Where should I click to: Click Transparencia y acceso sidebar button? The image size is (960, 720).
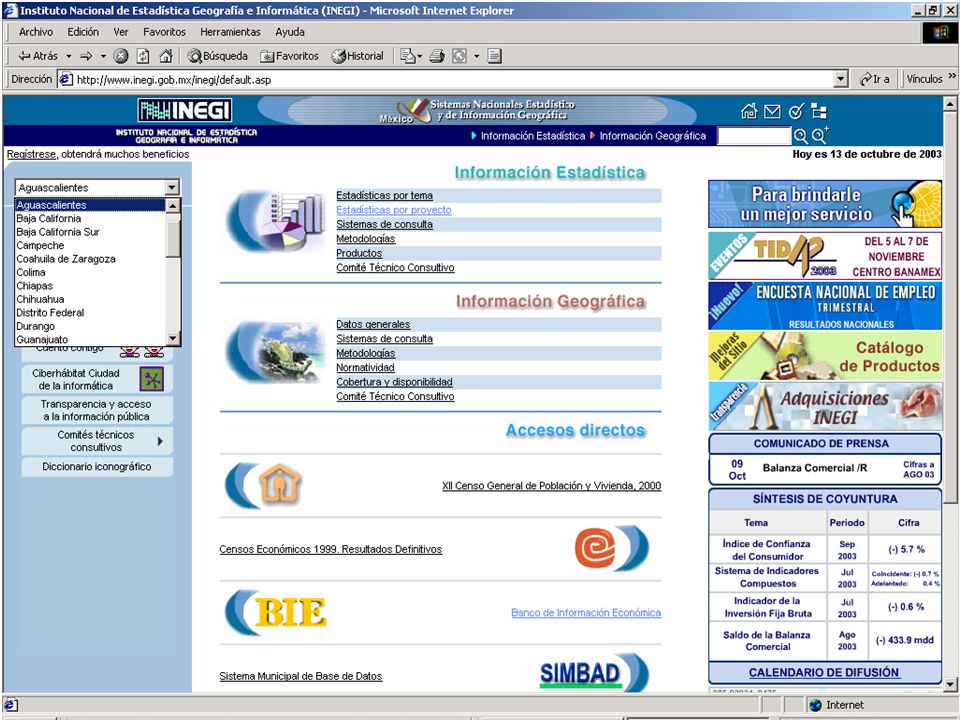pos(97,410)
